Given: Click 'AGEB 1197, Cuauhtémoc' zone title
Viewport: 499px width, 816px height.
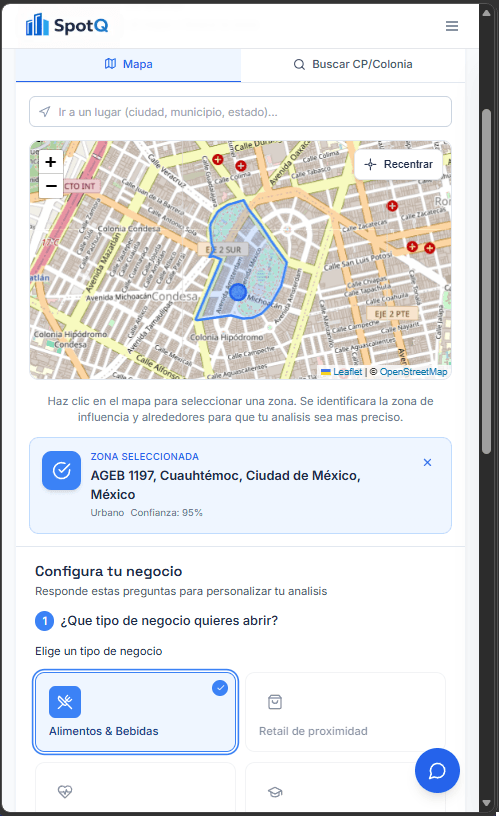Looking at the screenshot, I should coord(225,485).
